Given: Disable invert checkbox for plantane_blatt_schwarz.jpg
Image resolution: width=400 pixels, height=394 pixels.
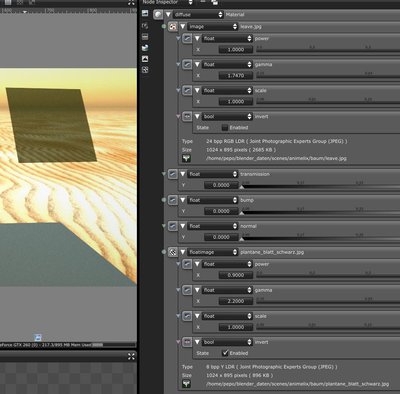Looking at the screenshot, I should [x=225, y=353].
